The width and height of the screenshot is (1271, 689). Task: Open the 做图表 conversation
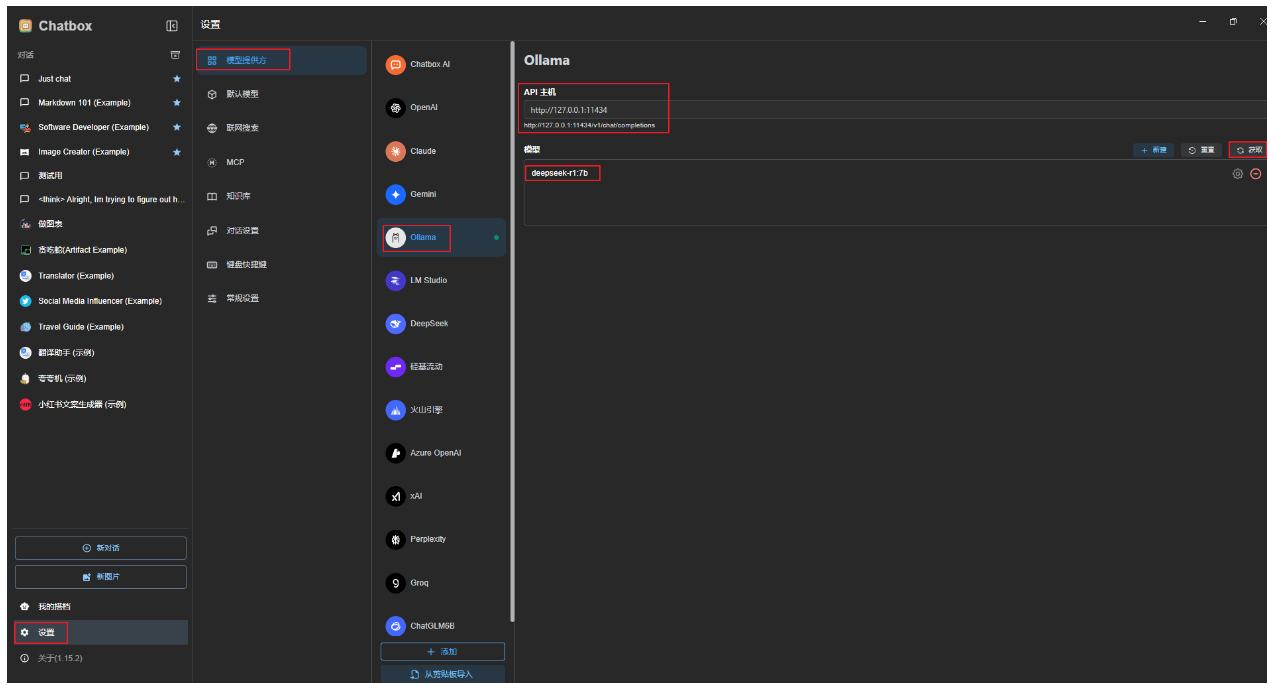(100, 224)
